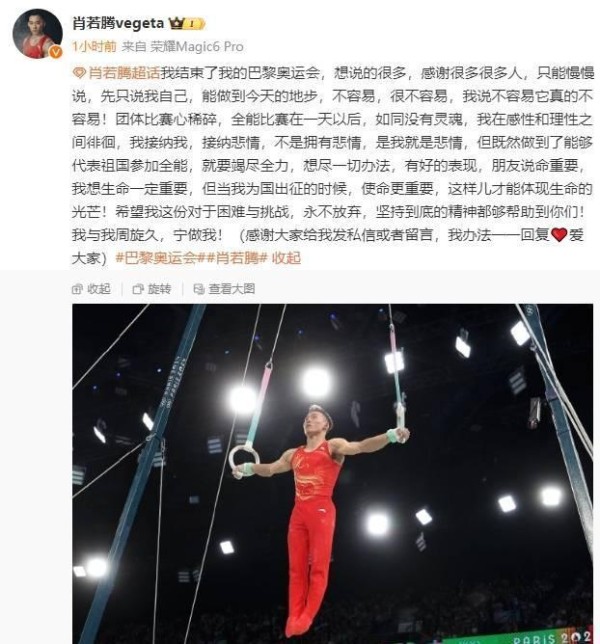Screen dimensions: 600x644
Task: Click the view large image icon
Action: (x=199, y=289)
